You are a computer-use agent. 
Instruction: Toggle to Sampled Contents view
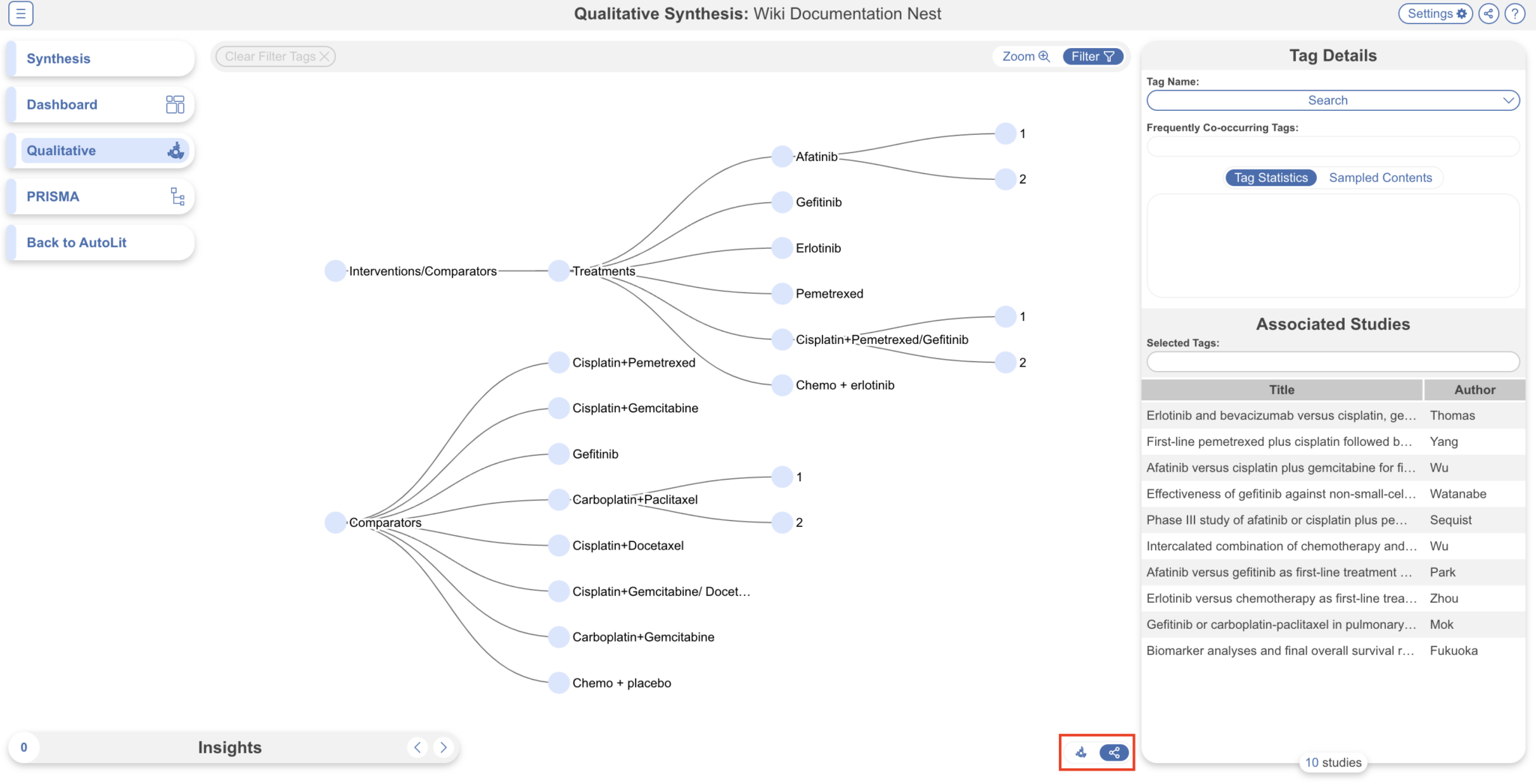(x=1380, y=178)
